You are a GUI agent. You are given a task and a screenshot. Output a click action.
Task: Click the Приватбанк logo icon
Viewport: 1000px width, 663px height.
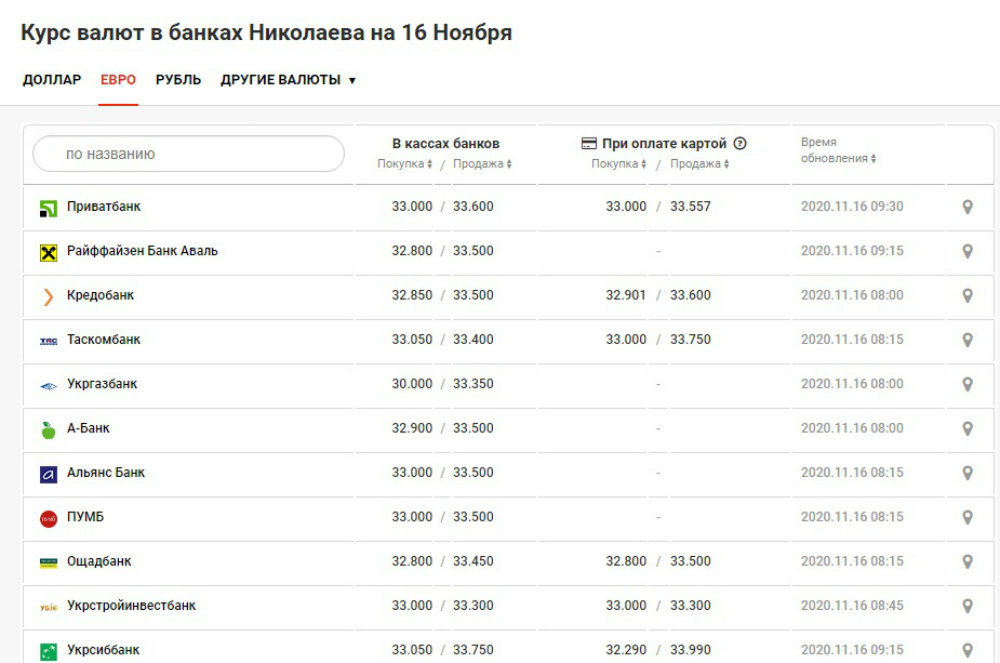[x=48, y=208]
